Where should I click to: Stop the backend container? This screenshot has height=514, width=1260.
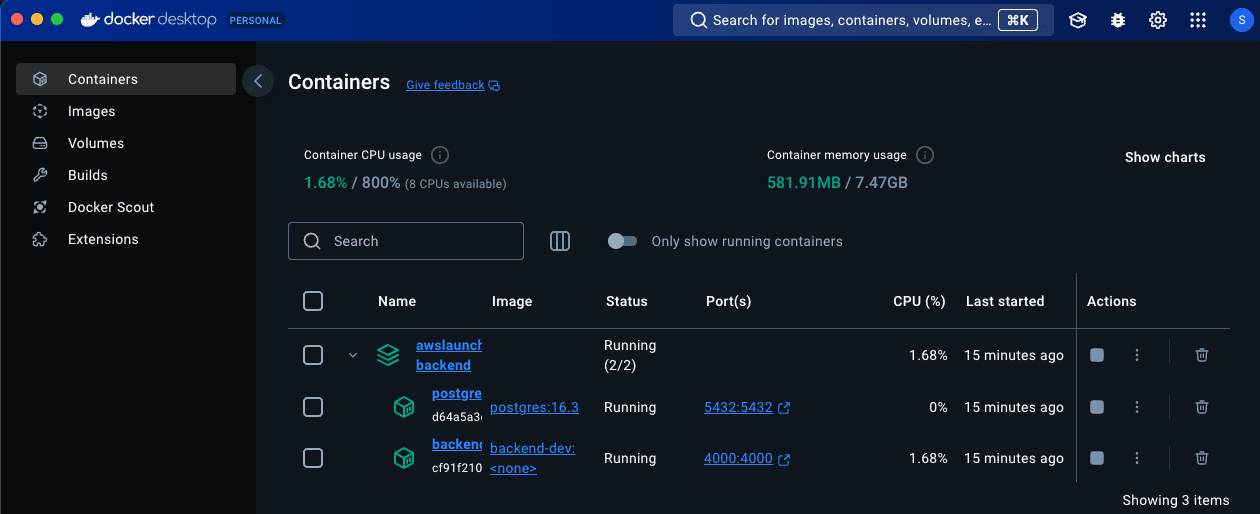click(1097, 458)
